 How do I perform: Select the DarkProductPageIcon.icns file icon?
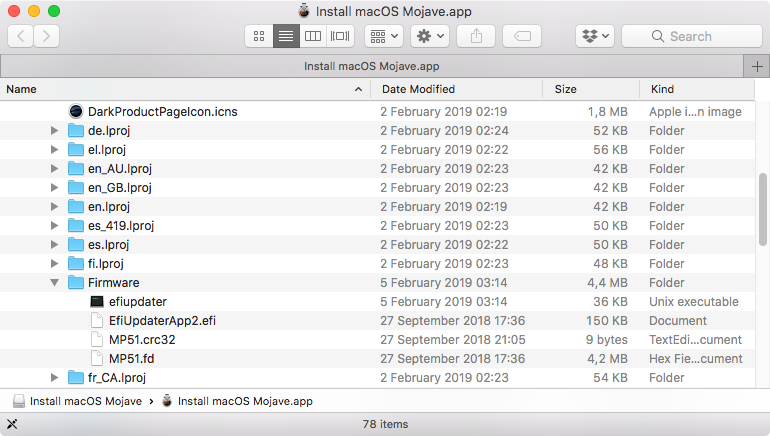[x=76, y=111]
